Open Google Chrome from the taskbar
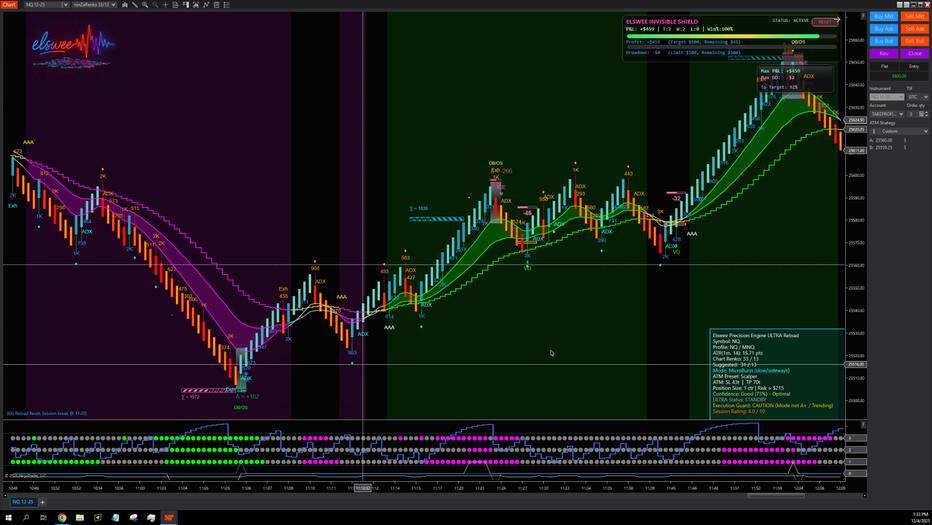932x525 pixels. coord(61,517)
